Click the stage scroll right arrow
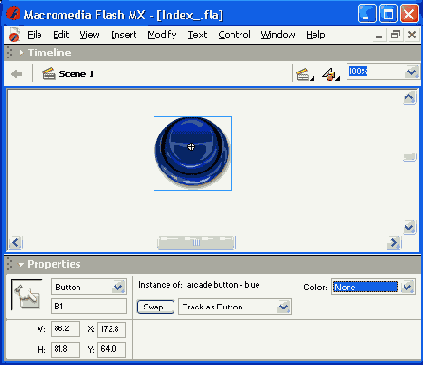The width and height of the screenshot is (423, 365). (394, 243)
